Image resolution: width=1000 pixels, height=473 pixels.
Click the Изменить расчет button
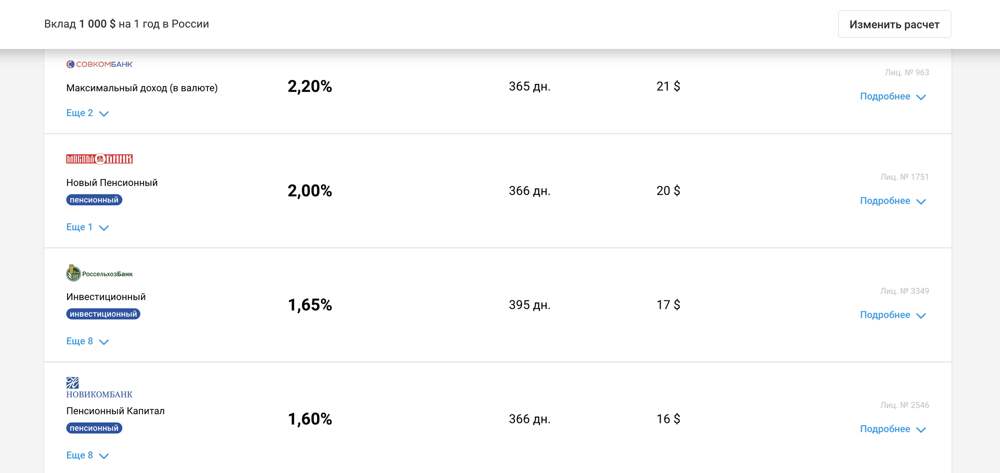click(x=894, y=24)
